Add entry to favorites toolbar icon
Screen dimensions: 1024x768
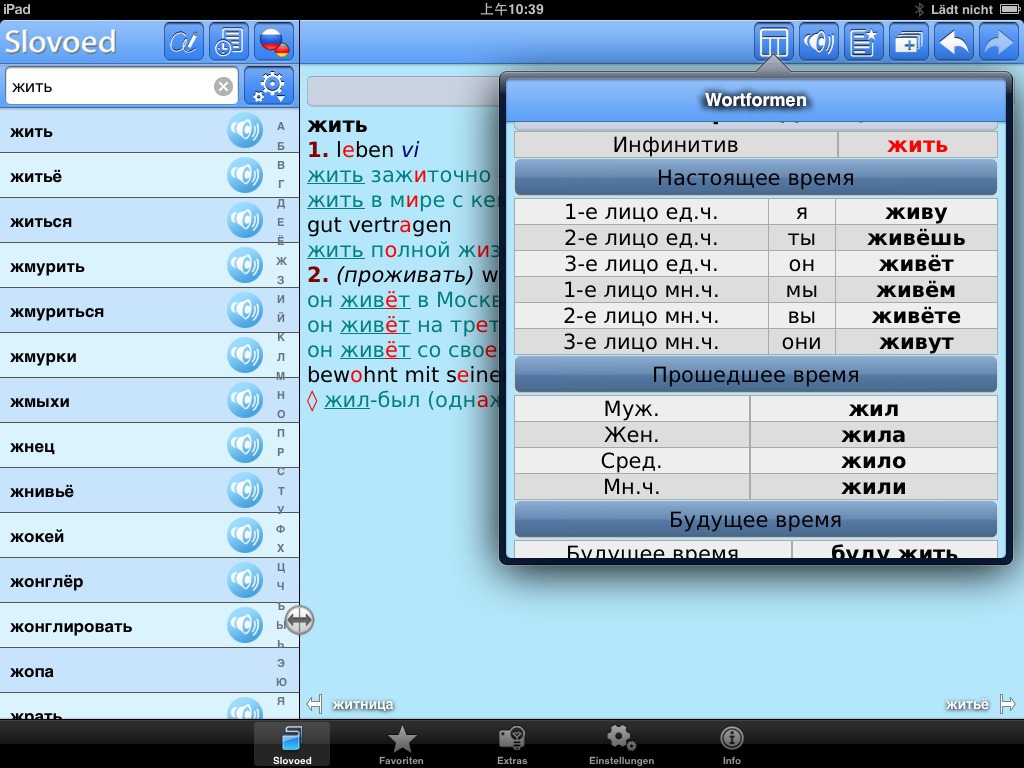pyautogui.click(x=863, y=42)
